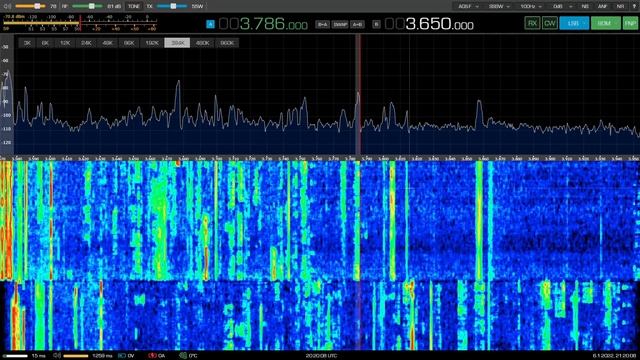This screenshot has height=360, width=640.
Task: Click the voltage indicator icon (0V)
Action: tap(122, 356)
